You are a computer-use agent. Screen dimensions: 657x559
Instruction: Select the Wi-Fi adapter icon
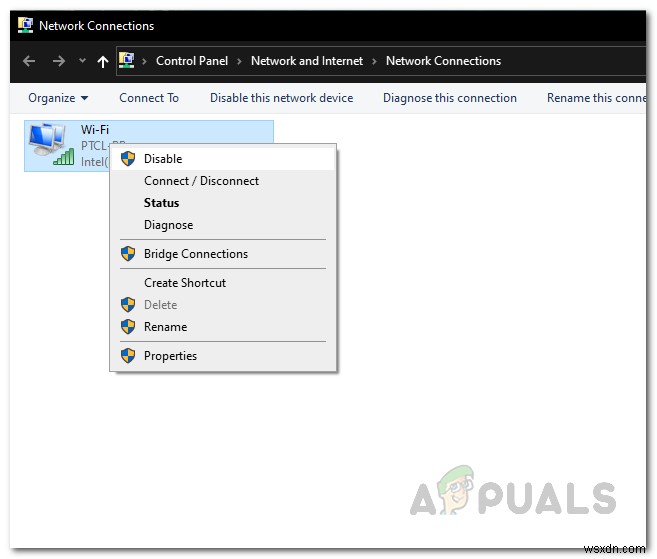pyautogui.click(x=51, y=144)
